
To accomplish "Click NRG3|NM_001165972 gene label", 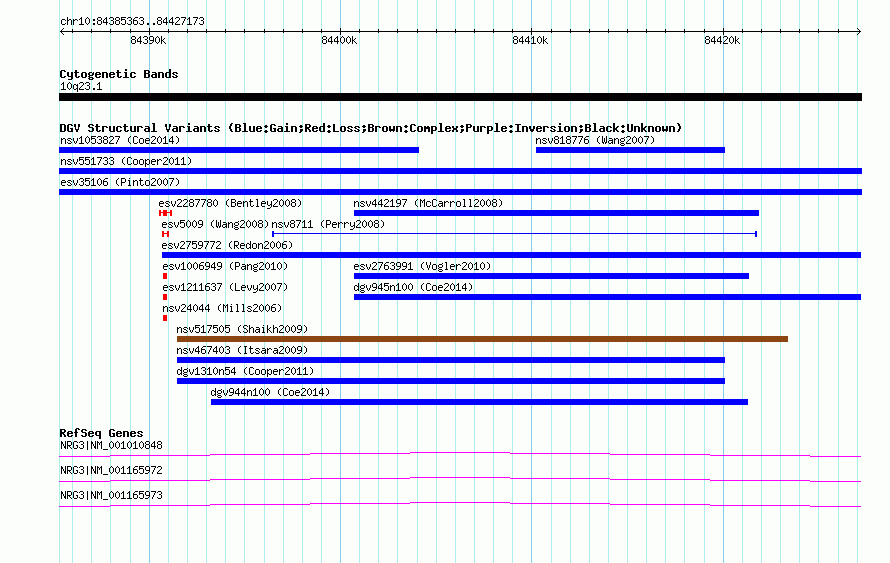I will [111, 470].
